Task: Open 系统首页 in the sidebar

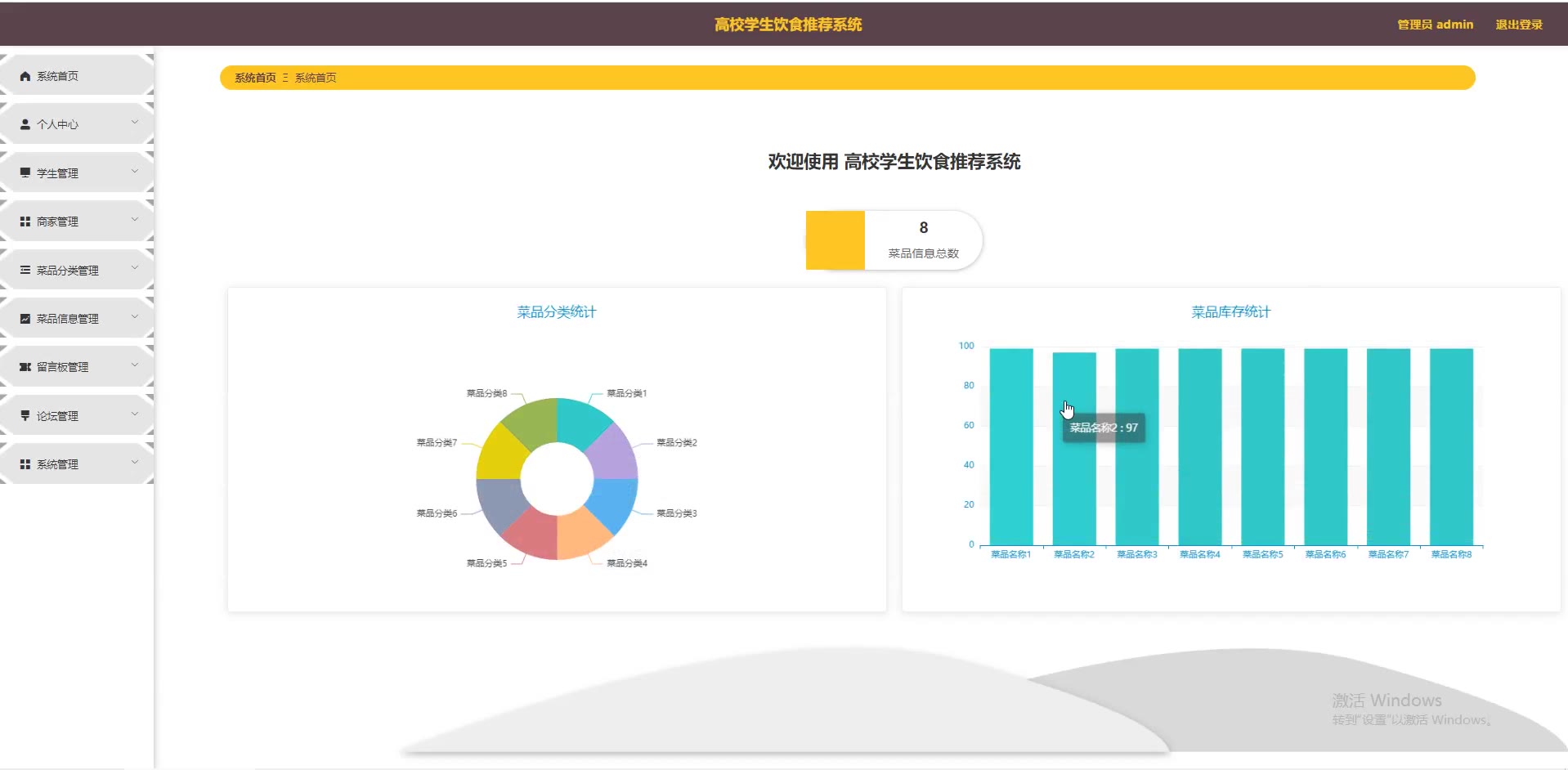Action: pos(77,76)
